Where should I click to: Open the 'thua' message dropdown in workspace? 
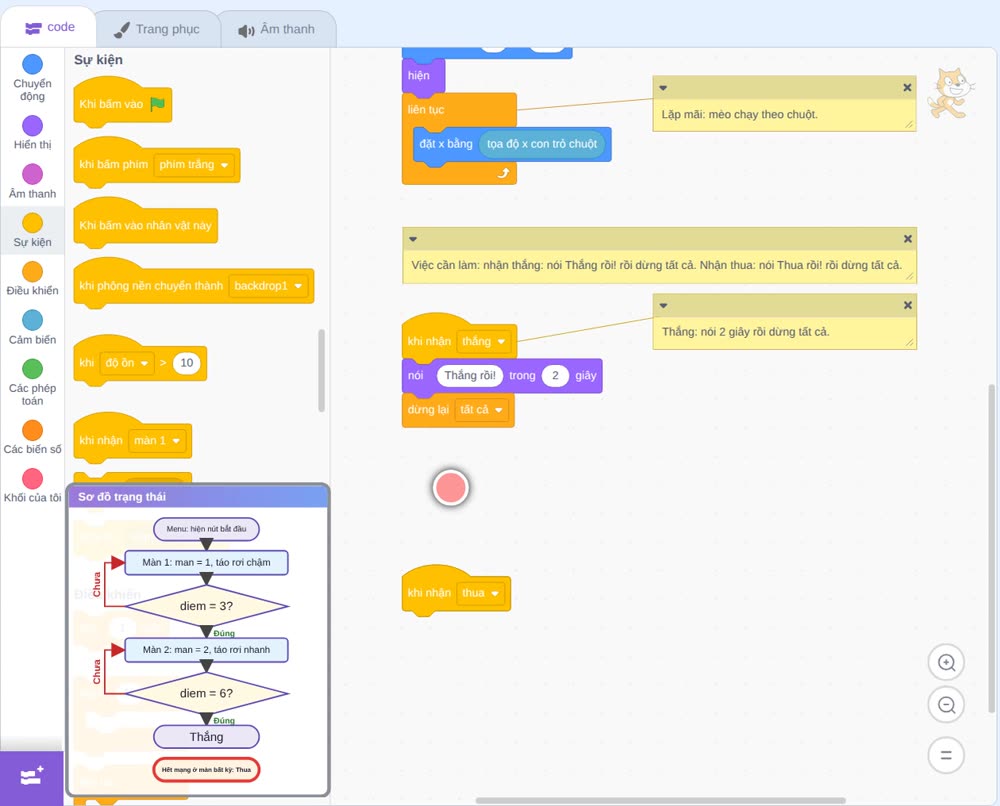[x=481, y=593]
